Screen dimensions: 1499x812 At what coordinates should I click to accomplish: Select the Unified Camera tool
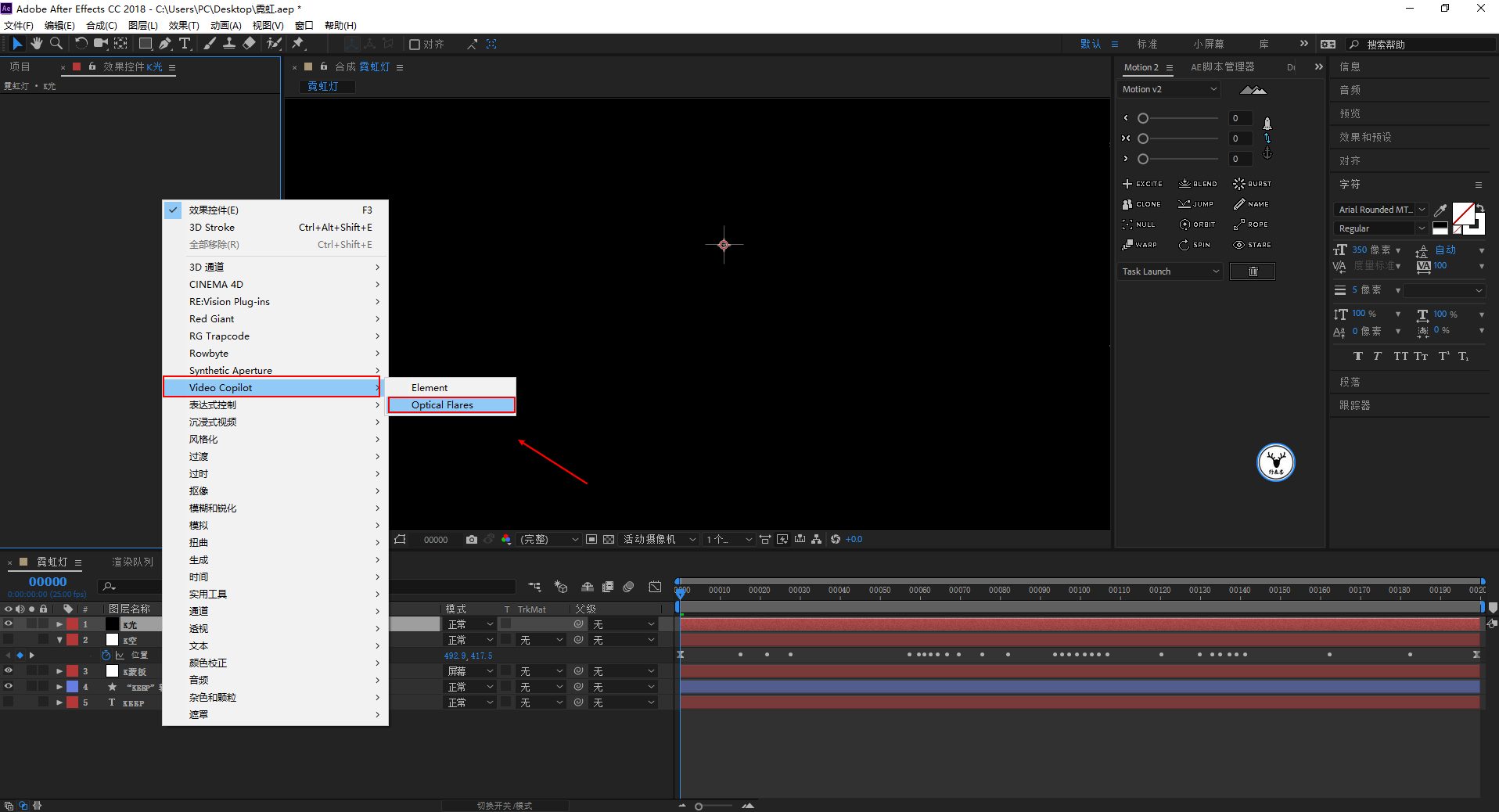point(100,44)
